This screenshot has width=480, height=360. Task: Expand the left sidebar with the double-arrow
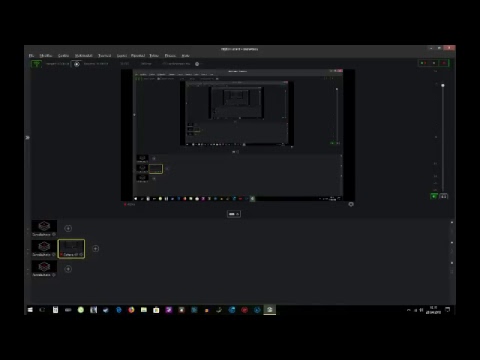point(27,137)
